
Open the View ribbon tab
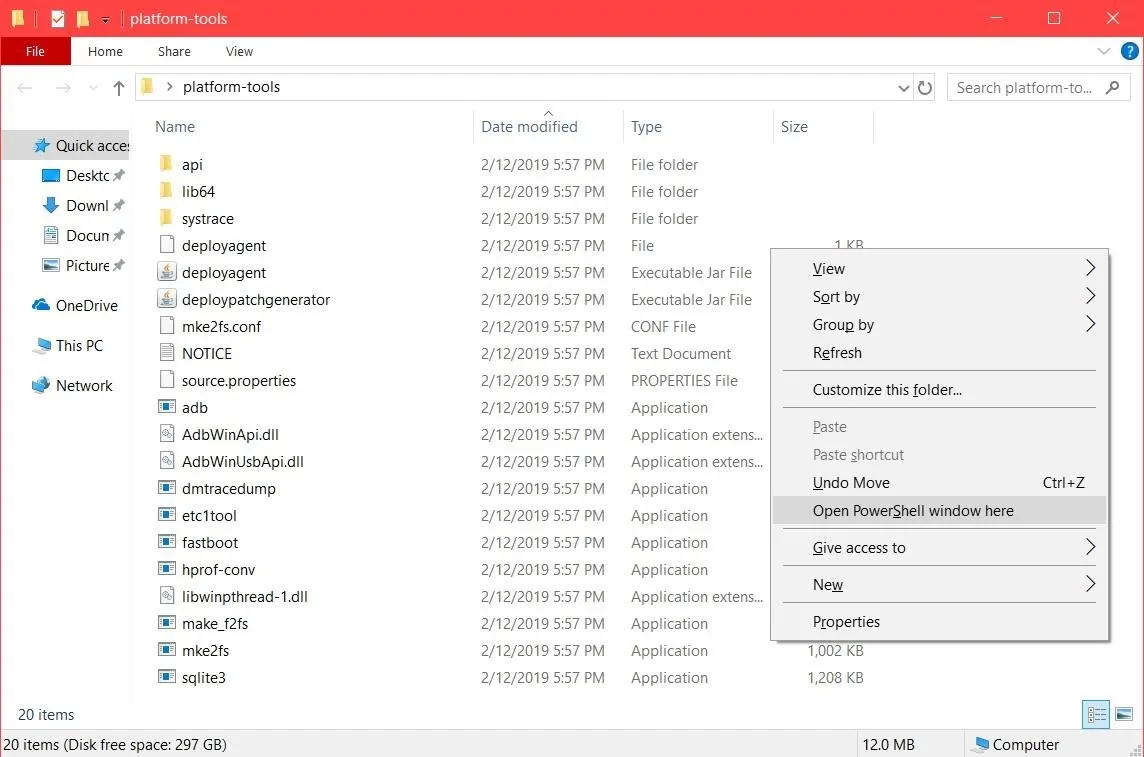pyautogui.click(x=239, y=51)
